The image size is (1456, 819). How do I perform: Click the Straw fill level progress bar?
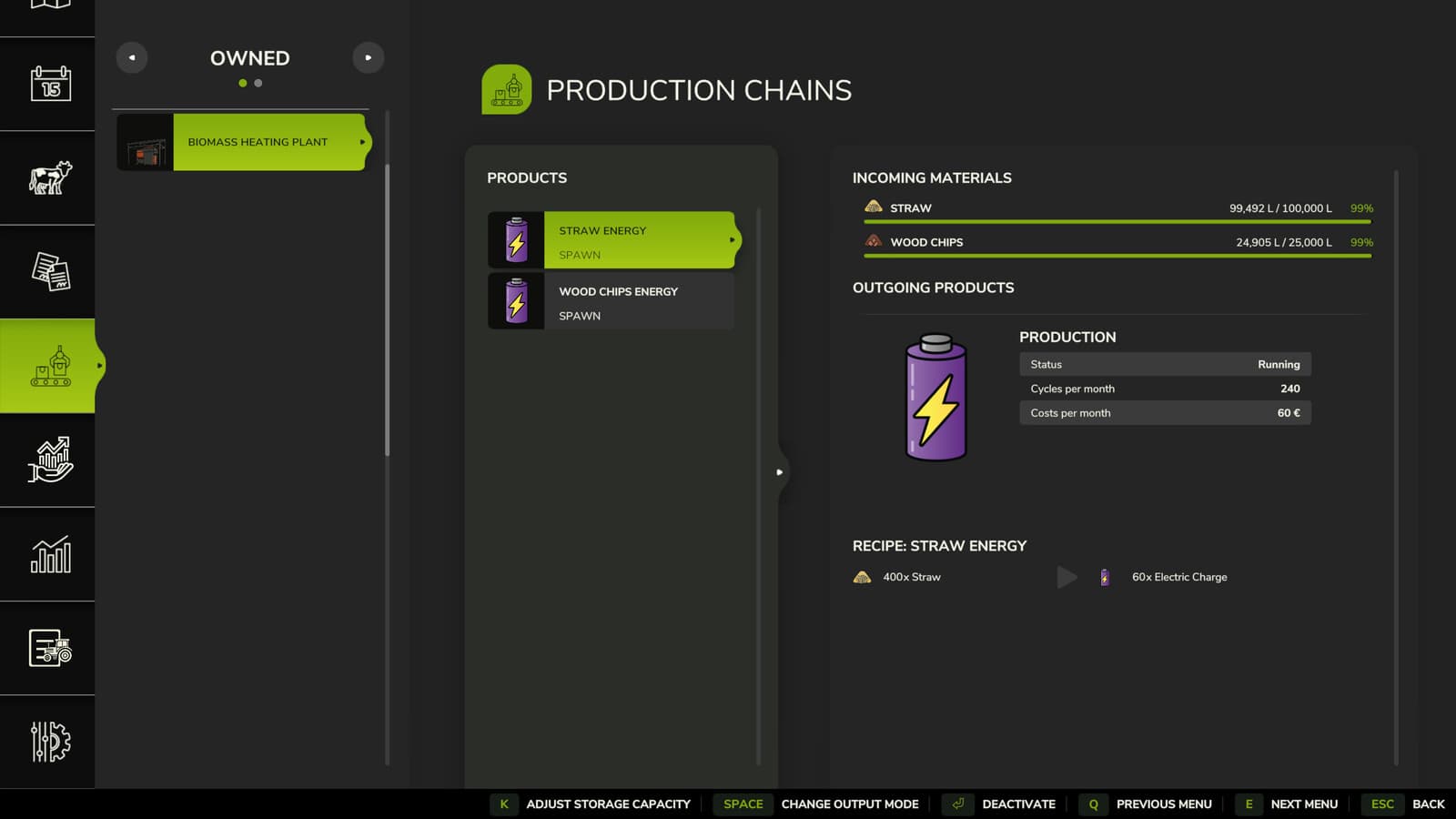coord(1117,221)
